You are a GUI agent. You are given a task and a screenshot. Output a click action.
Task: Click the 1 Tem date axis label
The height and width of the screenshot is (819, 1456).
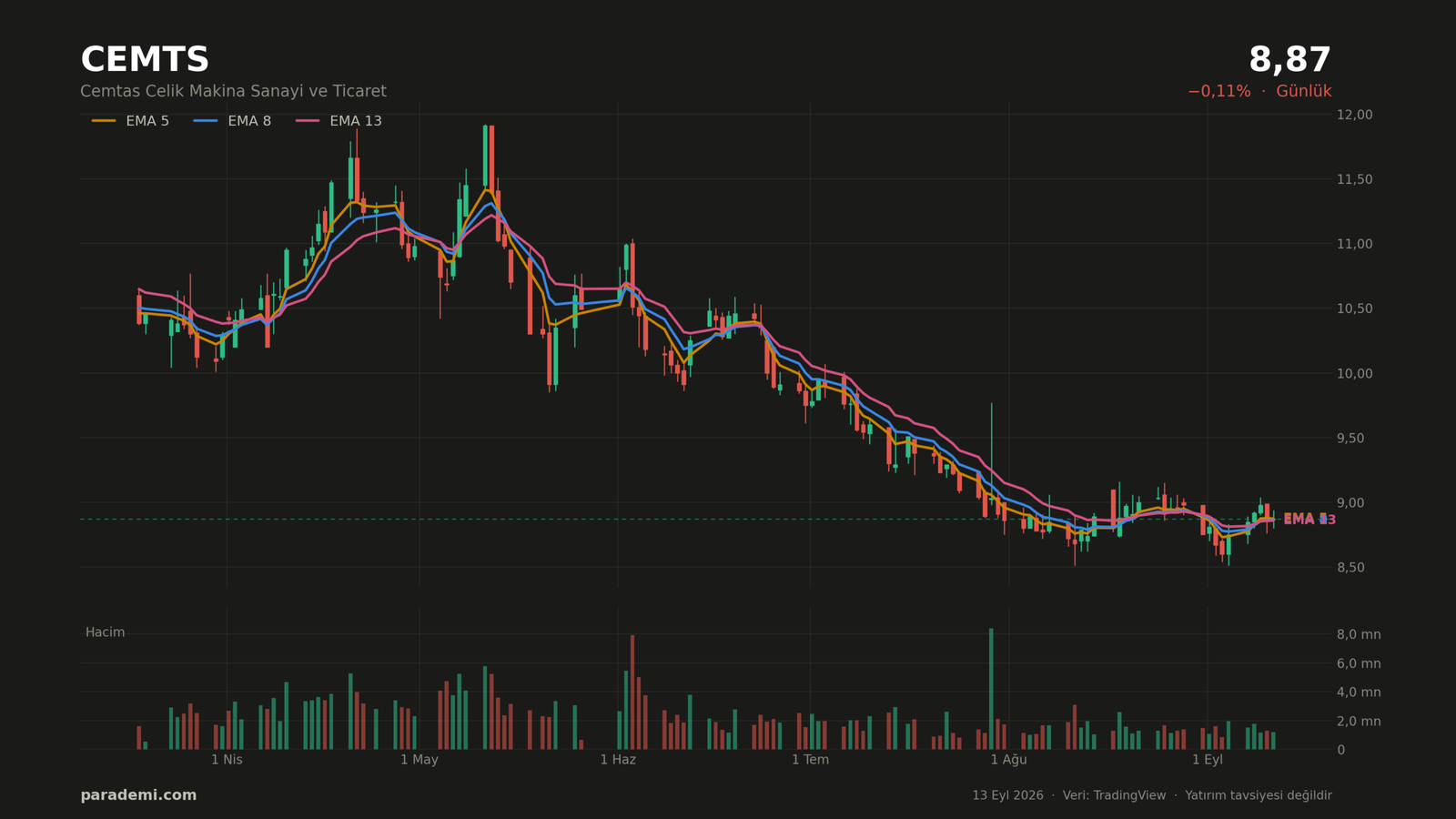point(810,760)
